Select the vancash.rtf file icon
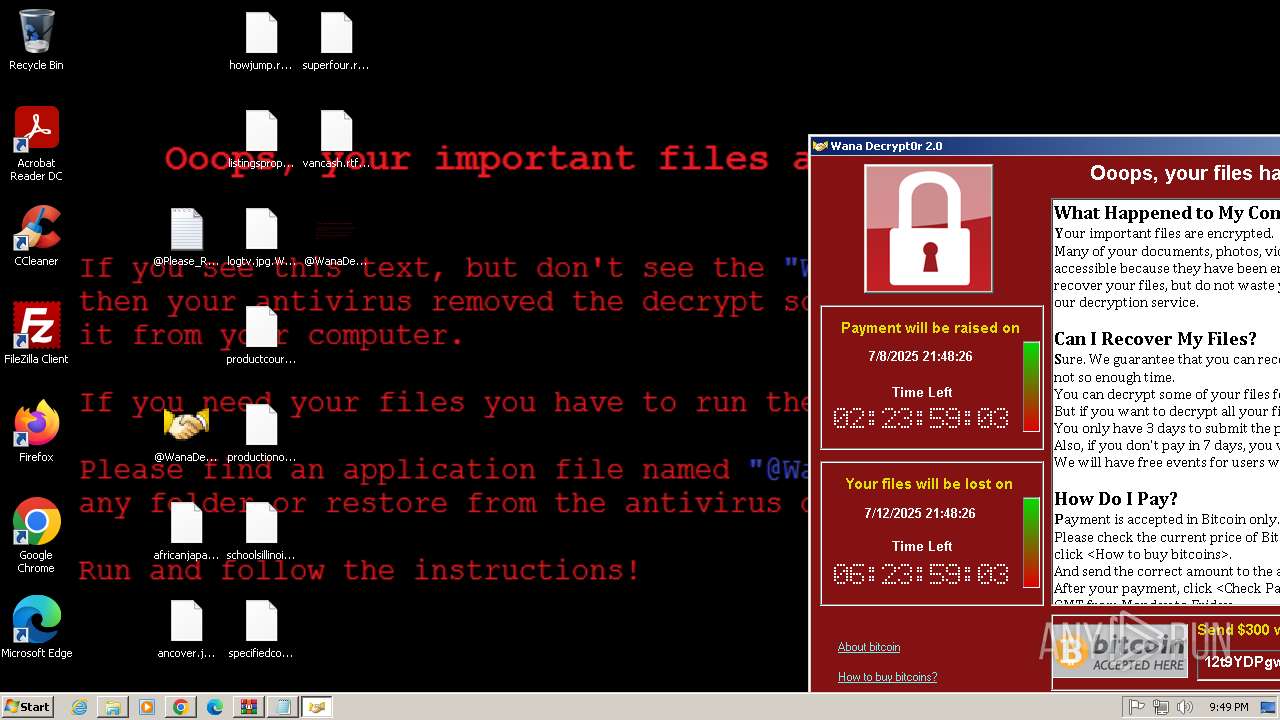Viewport: 1280px width, 720px height. coord(336,140)
